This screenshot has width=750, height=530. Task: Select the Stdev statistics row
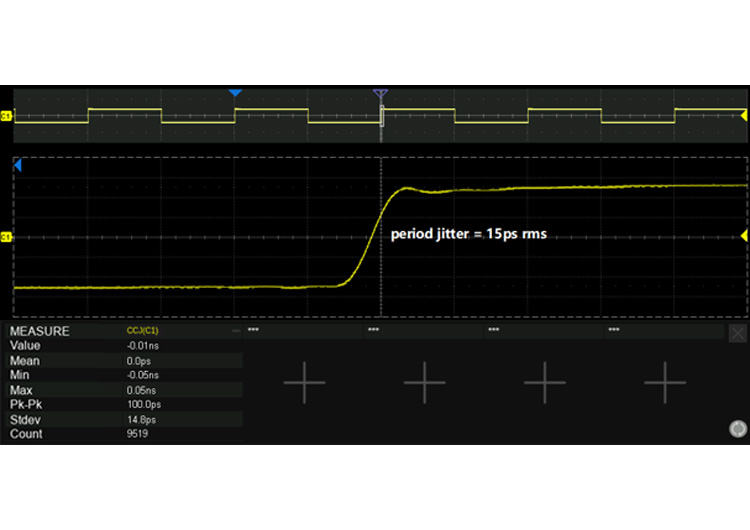pos(122,420)
